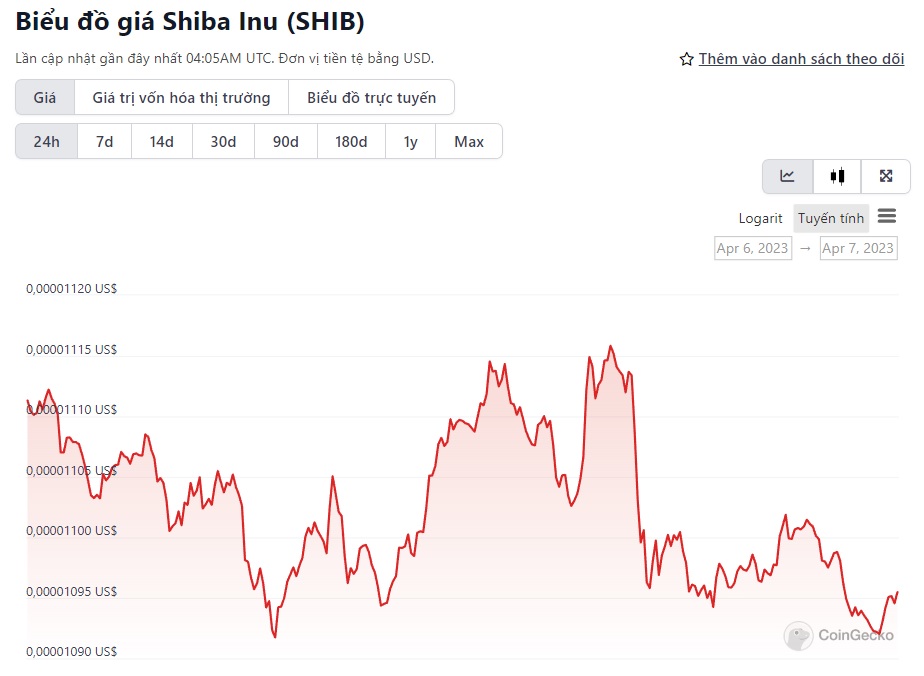
Task: Open end date Apr 7, 2023 field
Action: [x=858, y=248]
